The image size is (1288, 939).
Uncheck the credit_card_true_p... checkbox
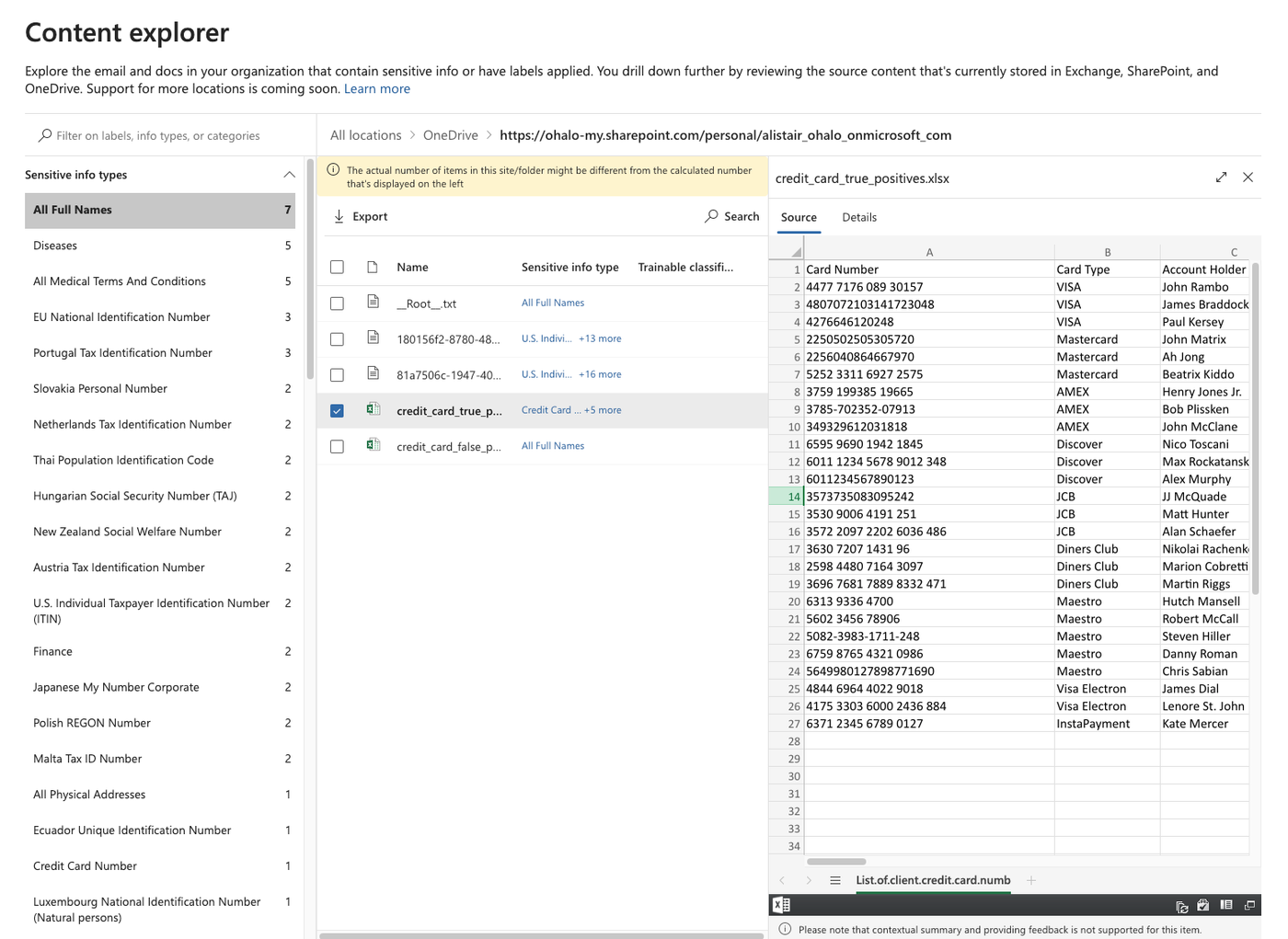[338, 410]
